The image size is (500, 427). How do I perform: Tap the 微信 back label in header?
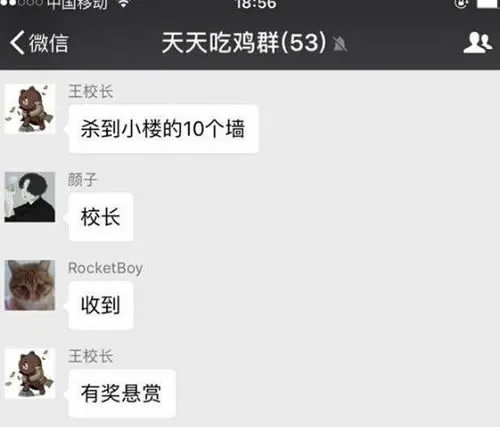pyautogui.click(x=49, y=43)
